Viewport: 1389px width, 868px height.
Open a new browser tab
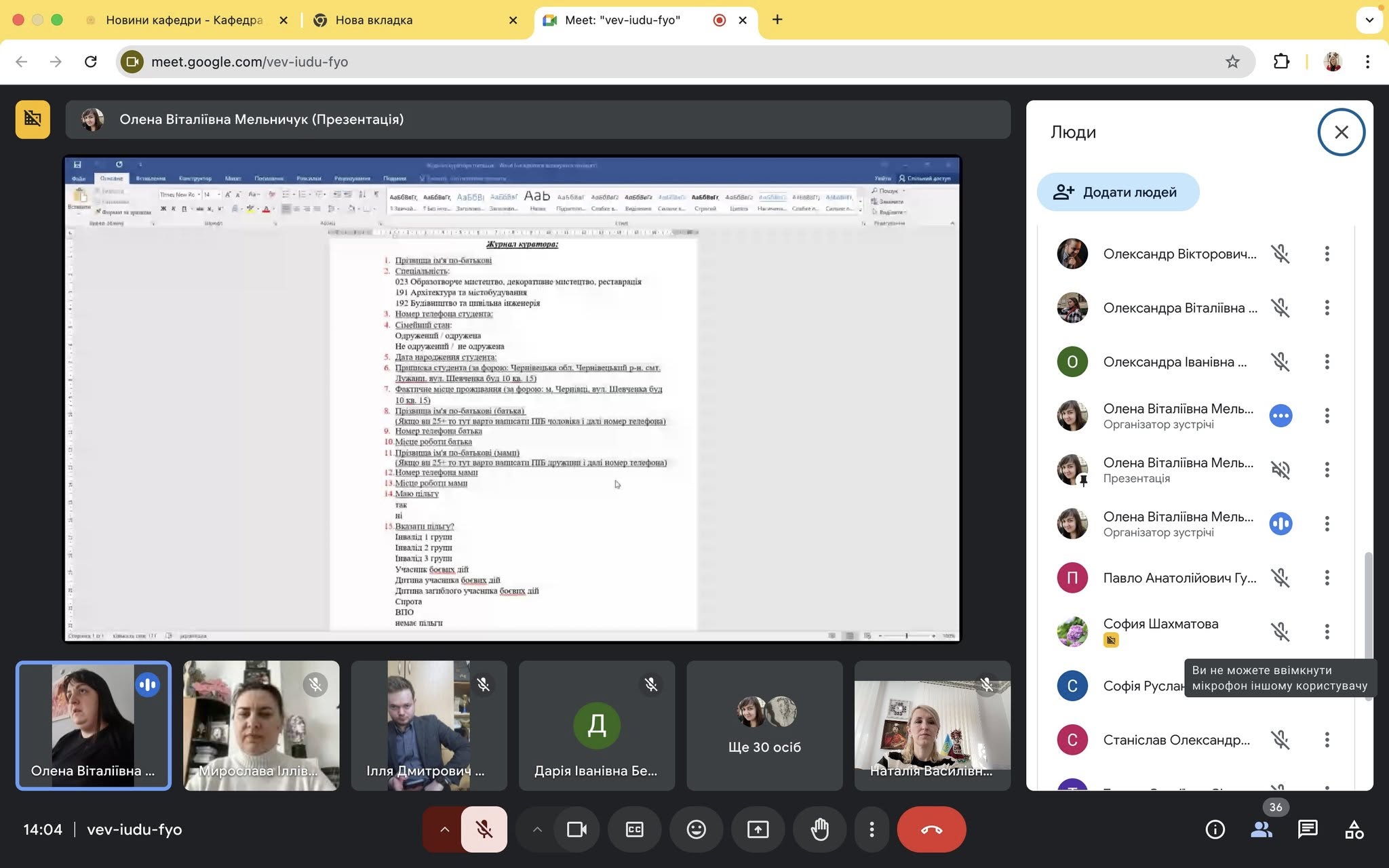coord(777,20)
